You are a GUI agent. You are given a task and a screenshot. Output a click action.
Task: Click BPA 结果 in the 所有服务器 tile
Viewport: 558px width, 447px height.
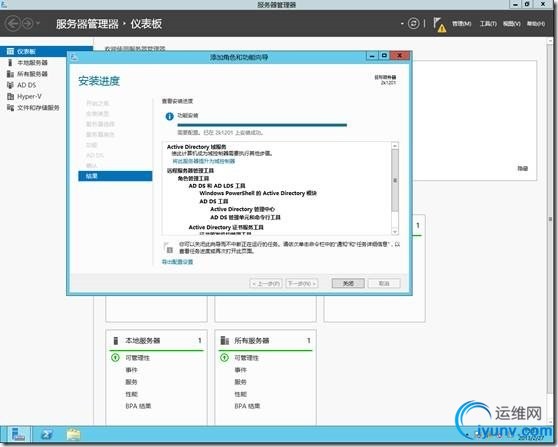pyautogui.click(x=247, y=406)
